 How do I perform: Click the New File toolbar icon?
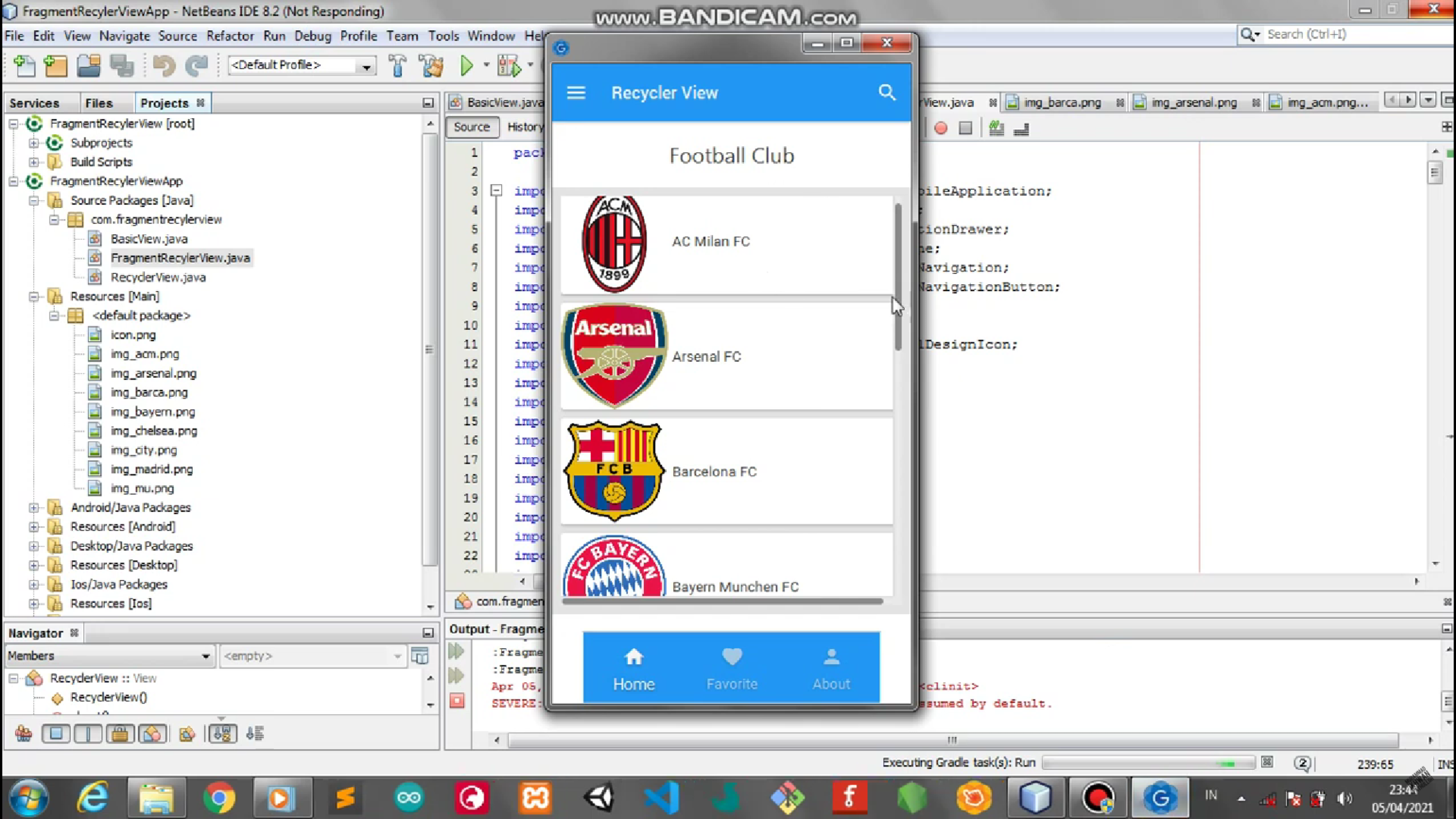(x=24, y=66)
